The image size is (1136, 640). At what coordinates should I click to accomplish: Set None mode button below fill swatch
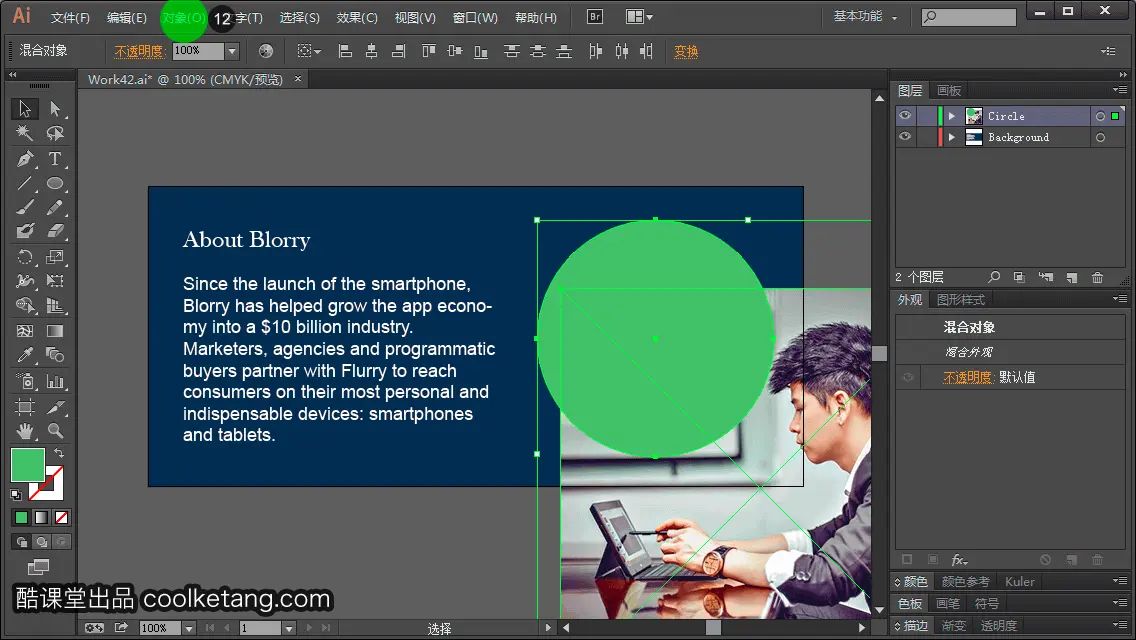pyautogui.click(x=62, y=518)
